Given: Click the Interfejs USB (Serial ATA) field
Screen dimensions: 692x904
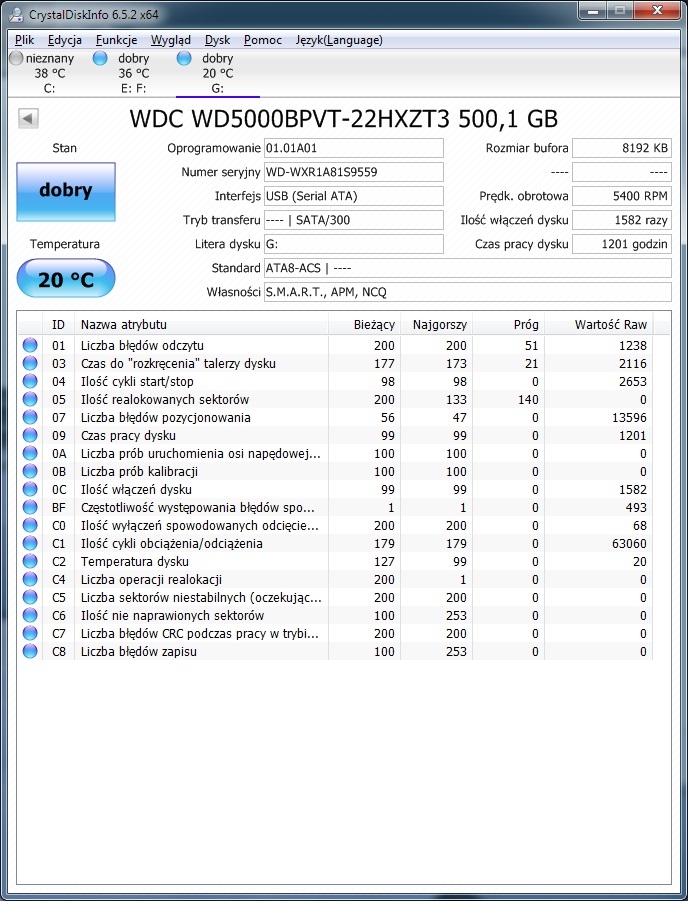Looking at the screenshot, I should point(353,196).
